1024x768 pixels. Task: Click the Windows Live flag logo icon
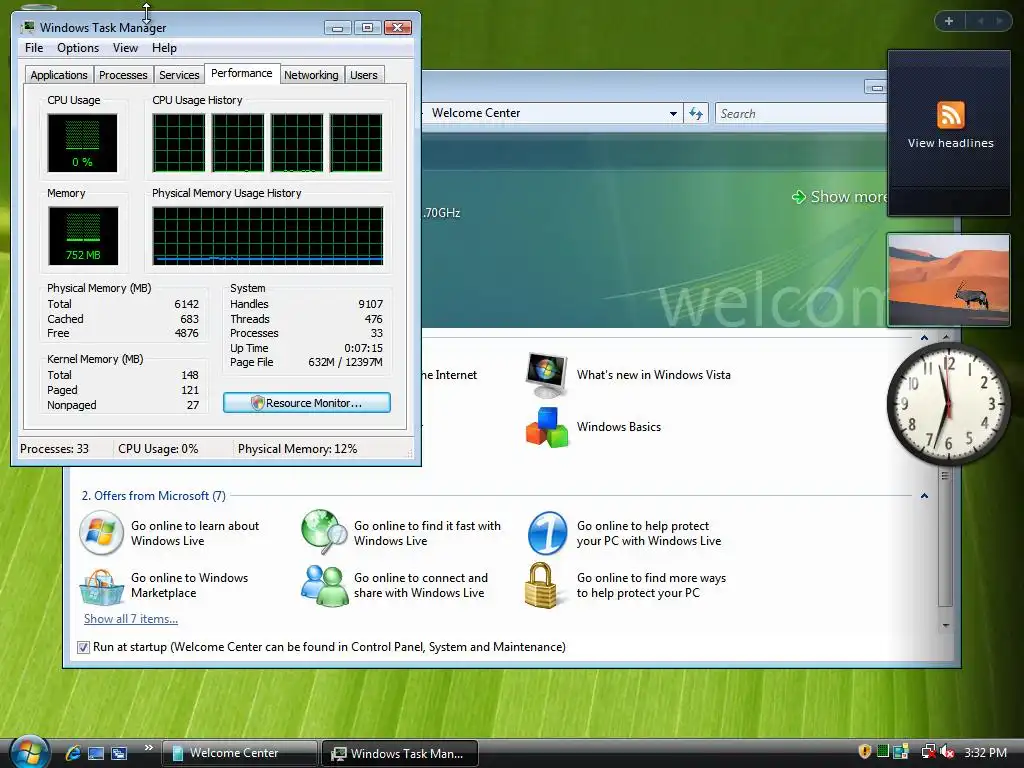pos(101,533)
